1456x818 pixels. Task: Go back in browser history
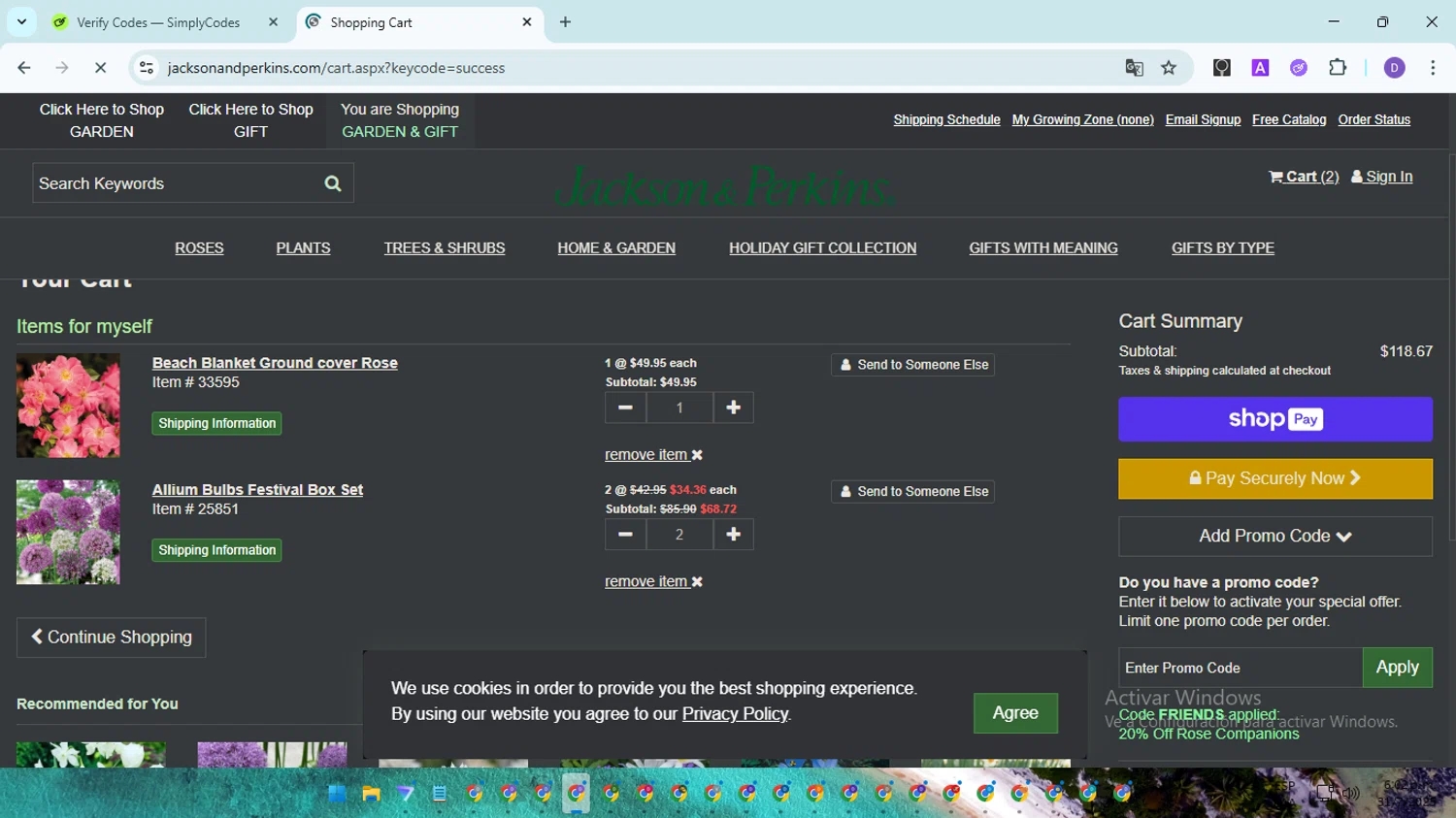(x=24, y=68)
